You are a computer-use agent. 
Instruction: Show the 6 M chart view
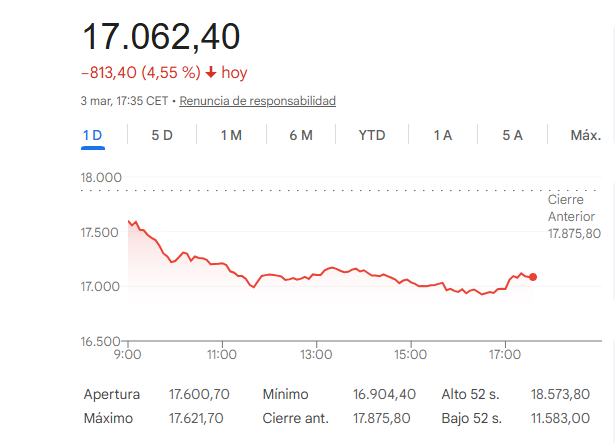[x=301, y=135]
